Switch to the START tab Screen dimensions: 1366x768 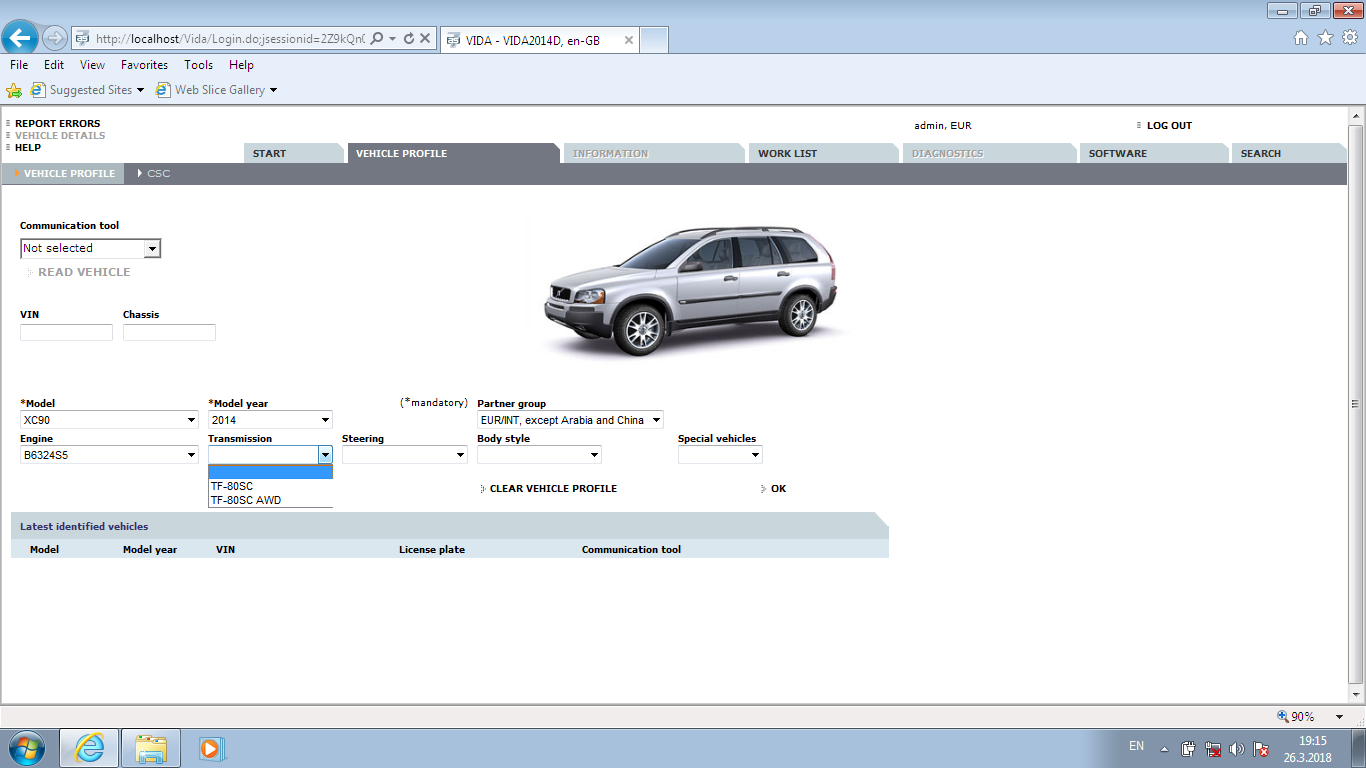tap(294, 154)
